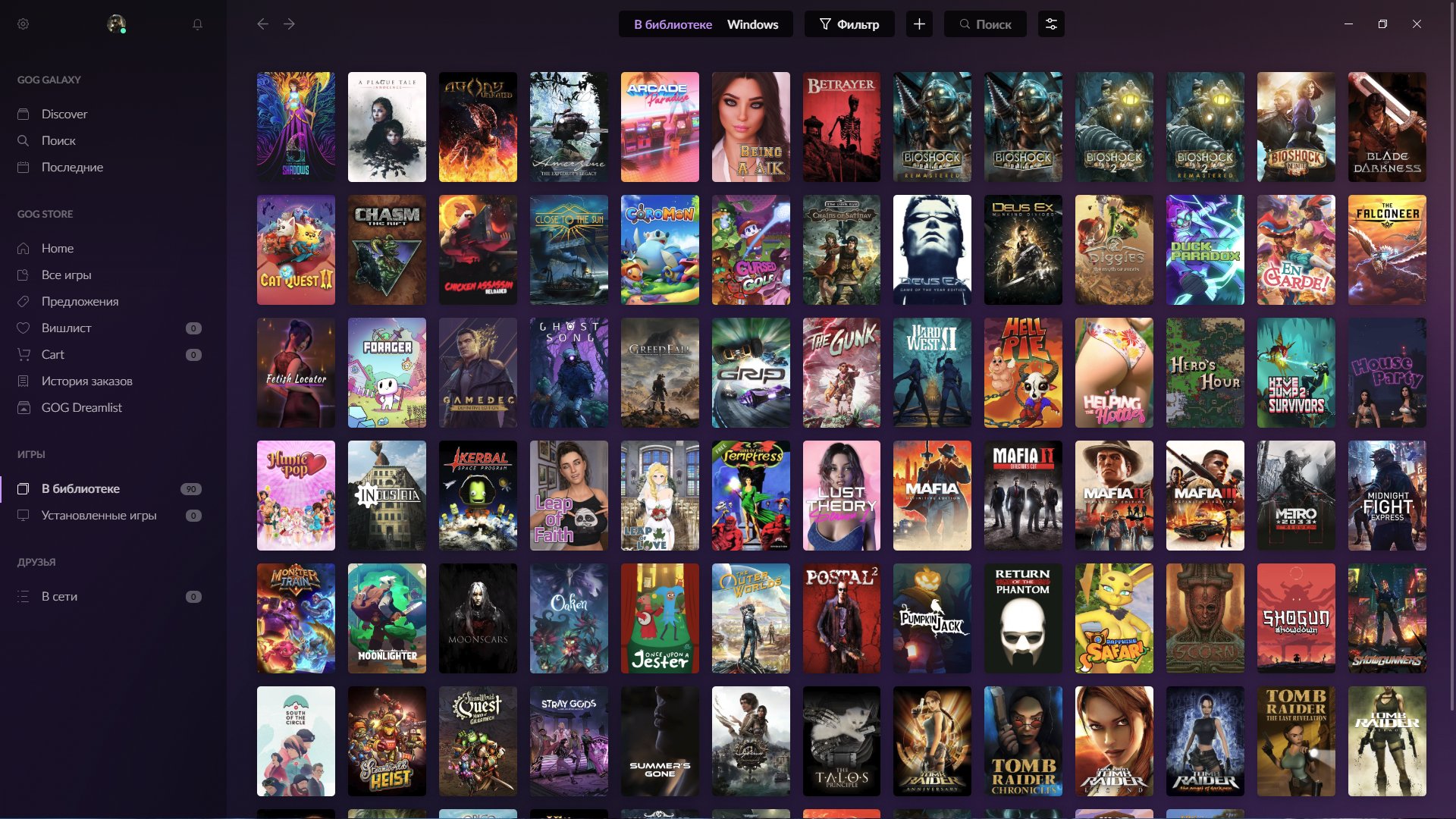Open Midnight Fight Express cover
This screenshot has height=819, width=1456.
(x=1387, y=495)
